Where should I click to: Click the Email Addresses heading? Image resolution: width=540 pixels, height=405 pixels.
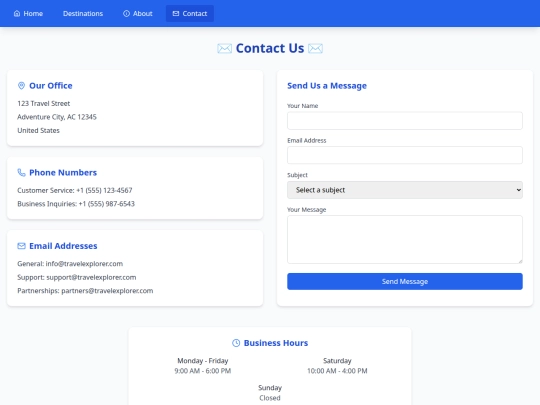click(63, 246)
